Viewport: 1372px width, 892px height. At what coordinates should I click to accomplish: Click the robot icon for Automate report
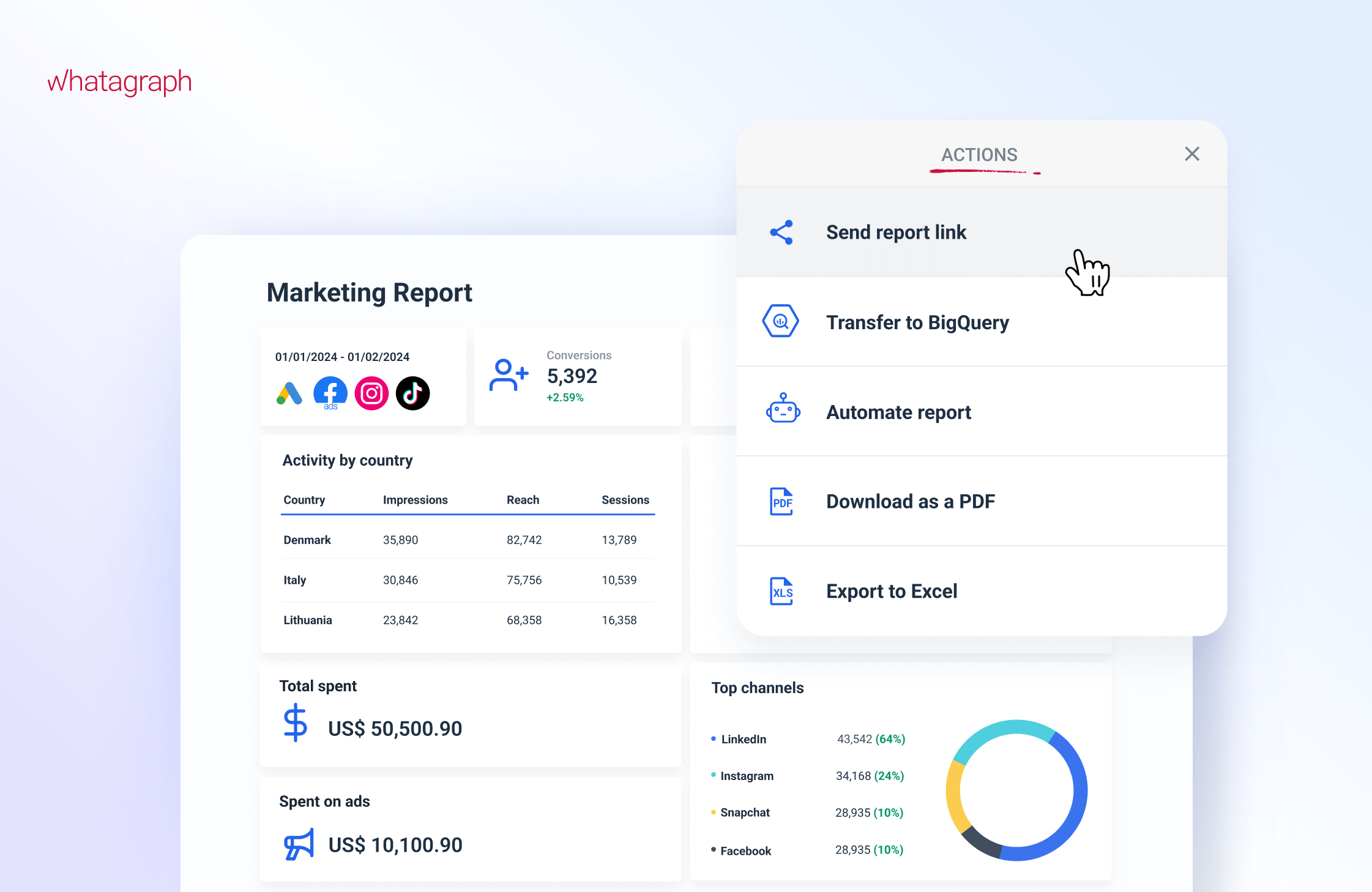(783, 409)
